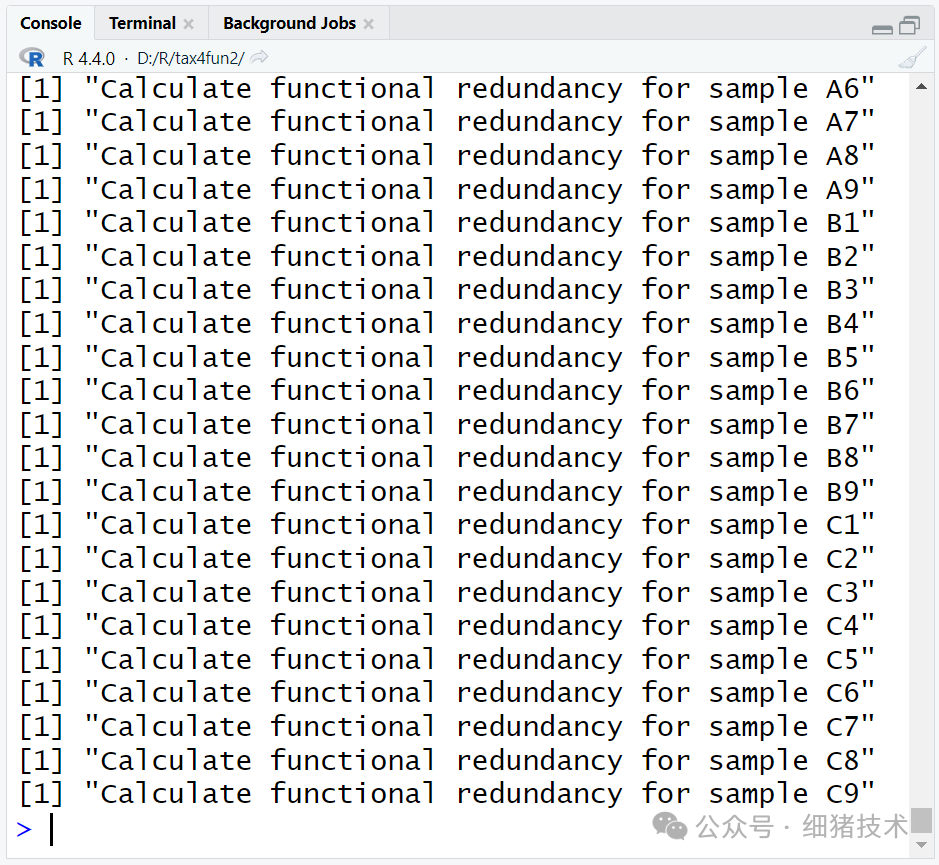
Task: Maximize the console pane
Action: [x=909, y=25]
